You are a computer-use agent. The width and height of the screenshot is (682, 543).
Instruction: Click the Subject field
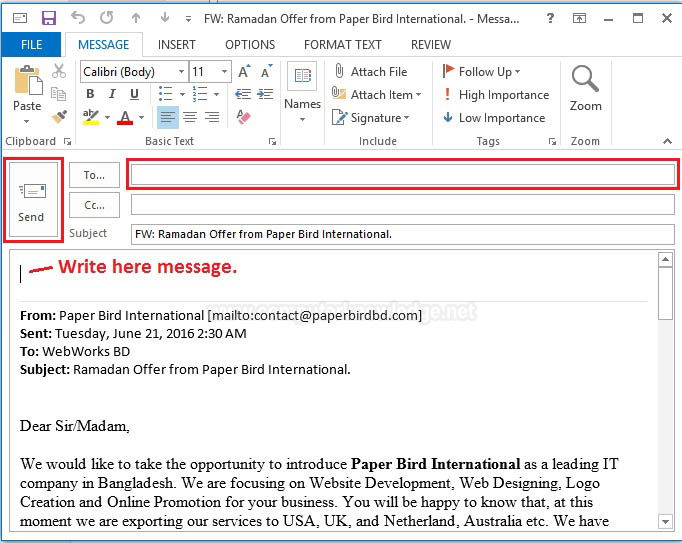403,234
